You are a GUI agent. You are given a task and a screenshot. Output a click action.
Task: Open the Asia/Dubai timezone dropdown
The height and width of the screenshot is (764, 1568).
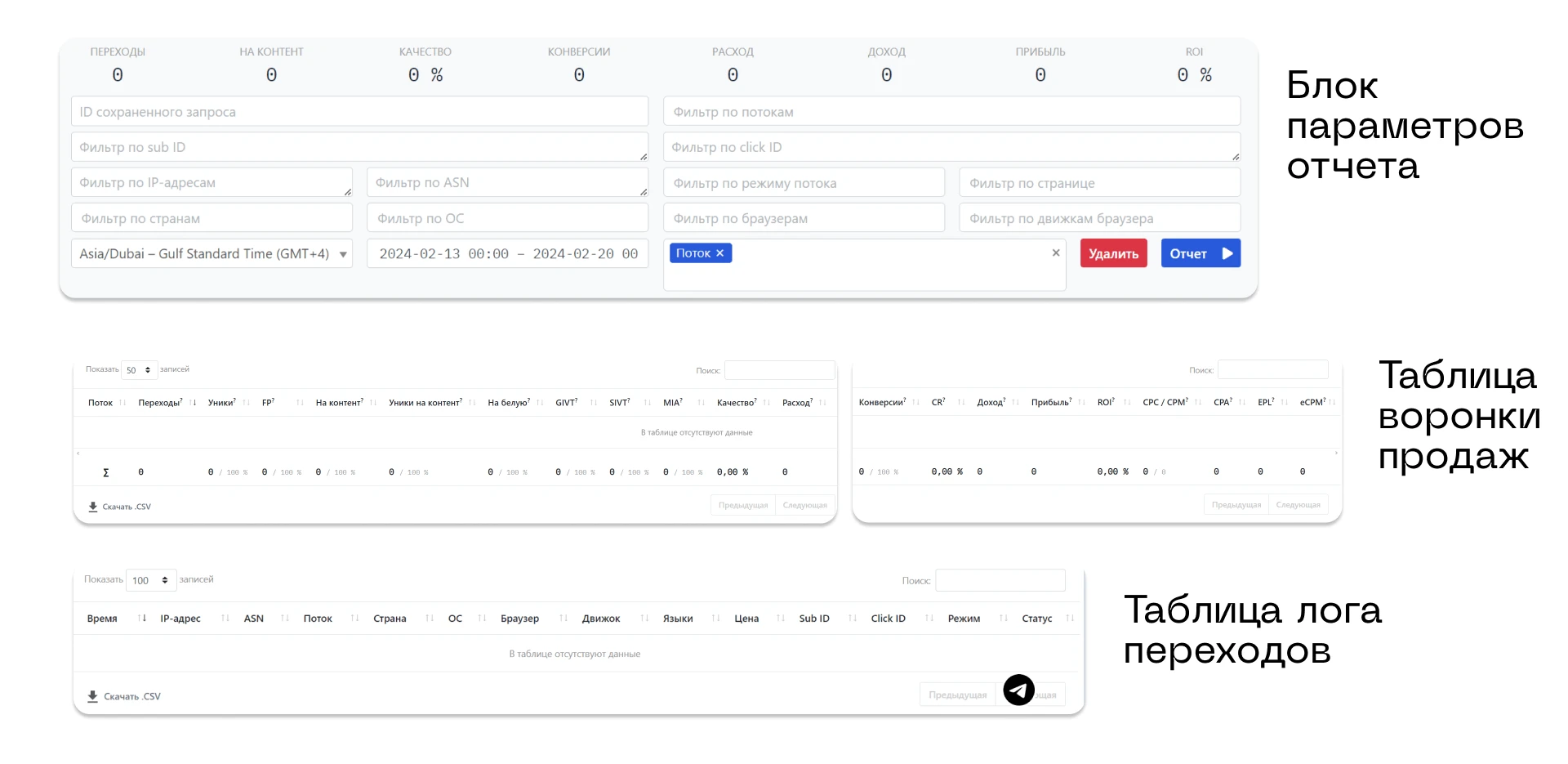pos(212,253)
